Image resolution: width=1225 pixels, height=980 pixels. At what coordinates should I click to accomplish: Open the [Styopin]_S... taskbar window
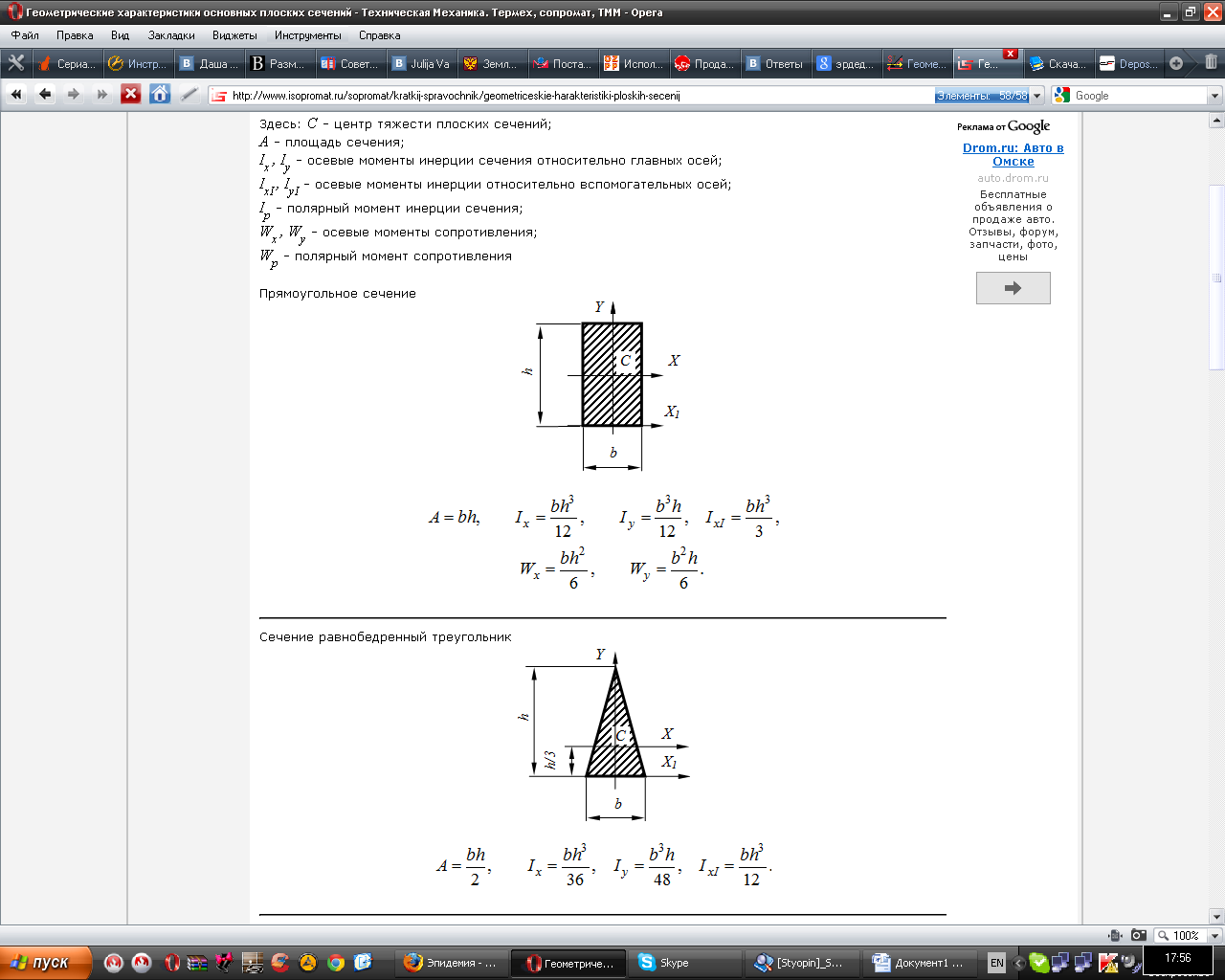tap(801, 963)
